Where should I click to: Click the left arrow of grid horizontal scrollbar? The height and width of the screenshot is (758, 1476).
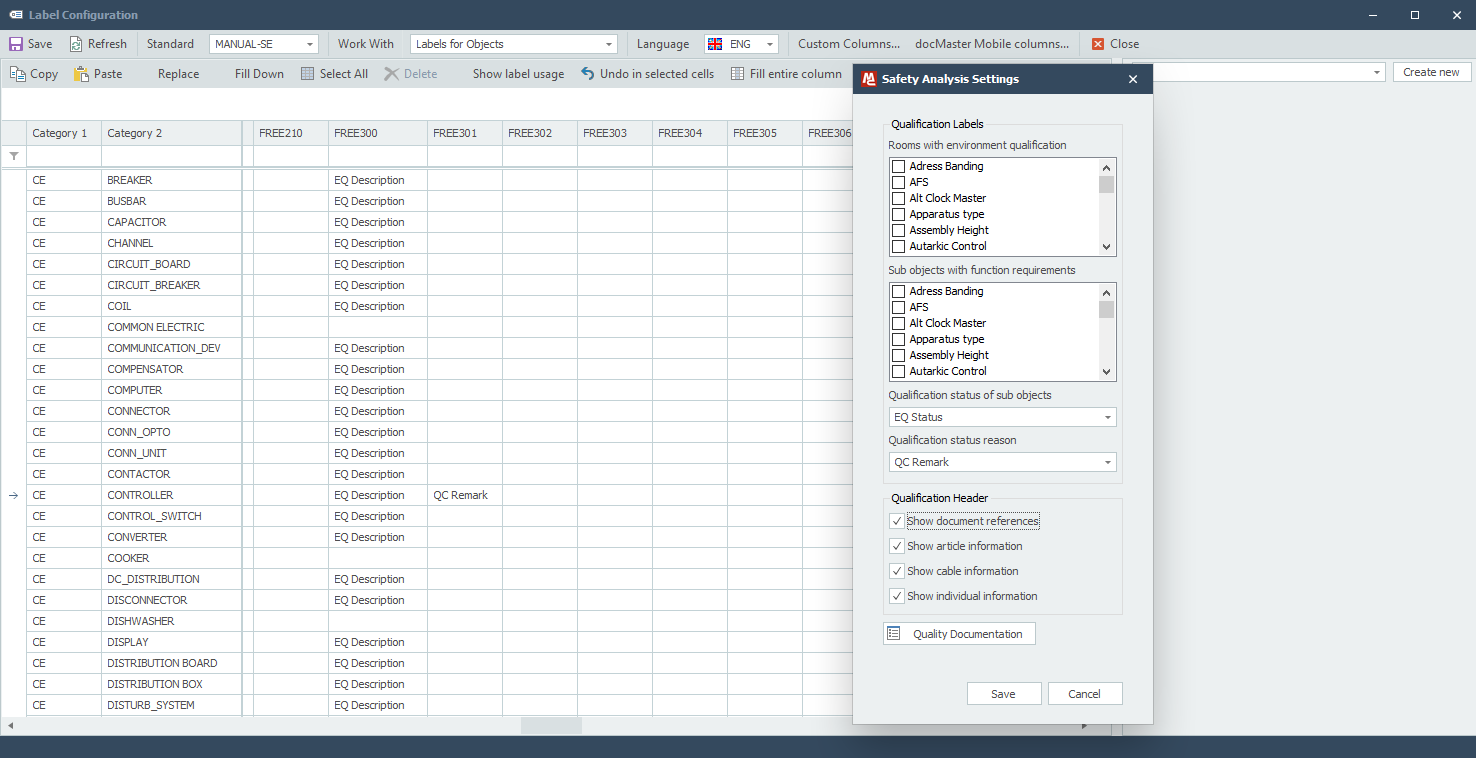click(11, 726)
